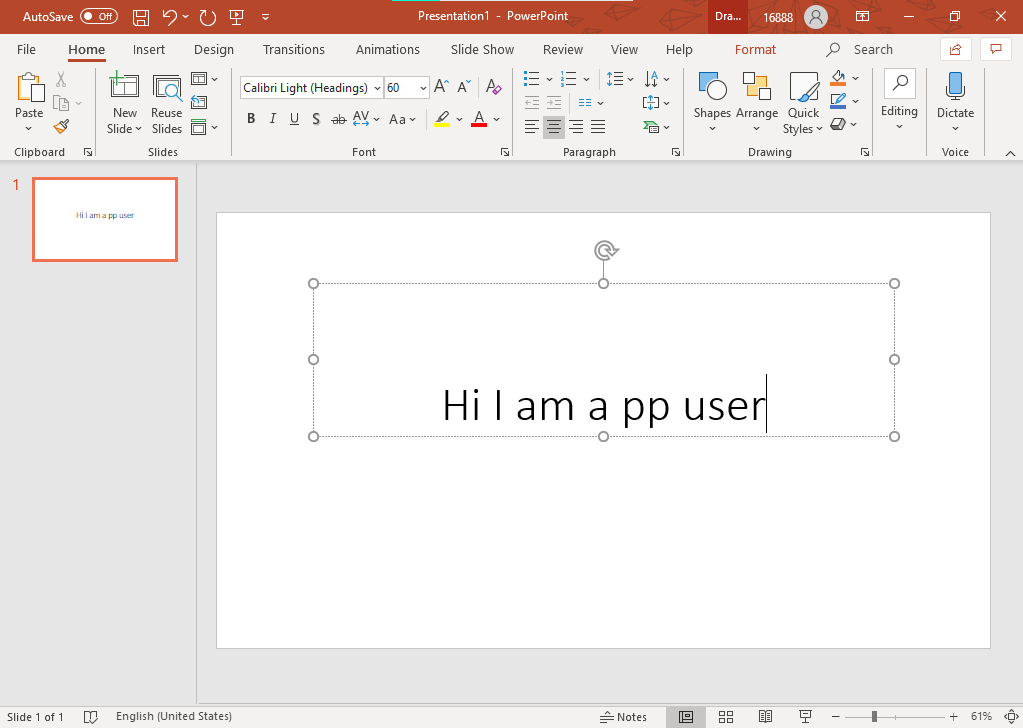Switch to the Insert tab
Image resolution: width=1023 pixels, height=728 pixels.
coord(149,50)
